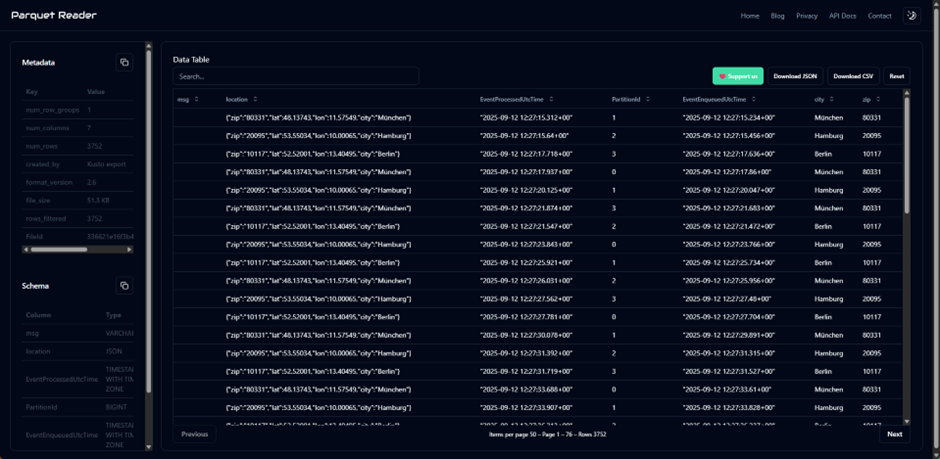Go to the Blog page
940x459 pixels.
click(778, 16)
